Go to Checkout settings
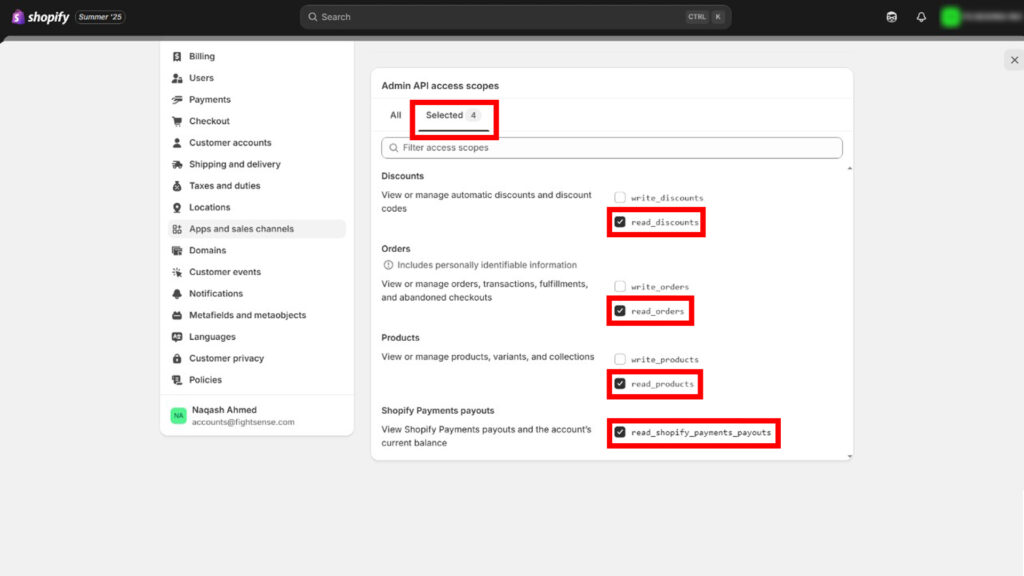This screenshot has height=576, width=1024. coord(209,121)
